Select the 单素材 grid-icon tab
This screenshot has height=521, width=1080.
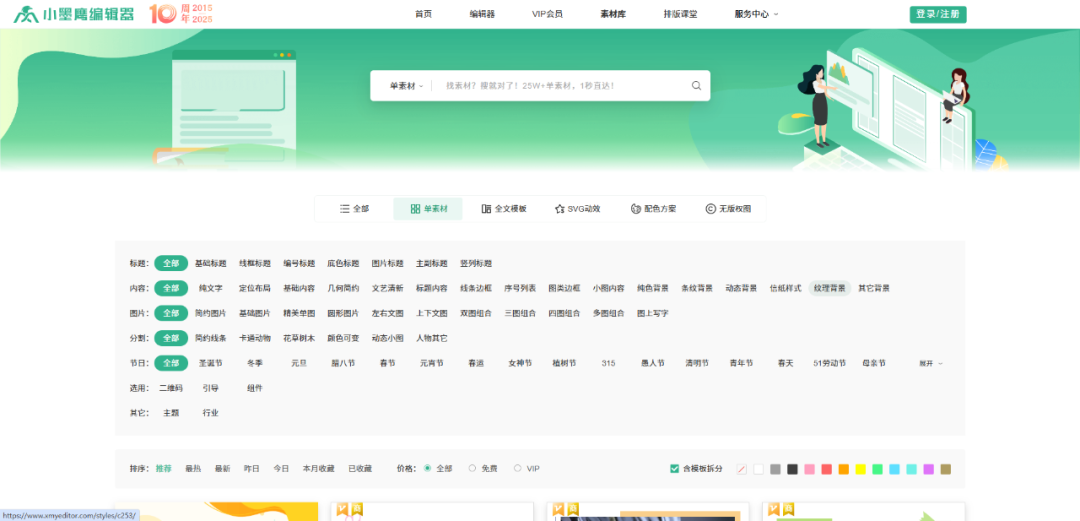coord(428,209)
